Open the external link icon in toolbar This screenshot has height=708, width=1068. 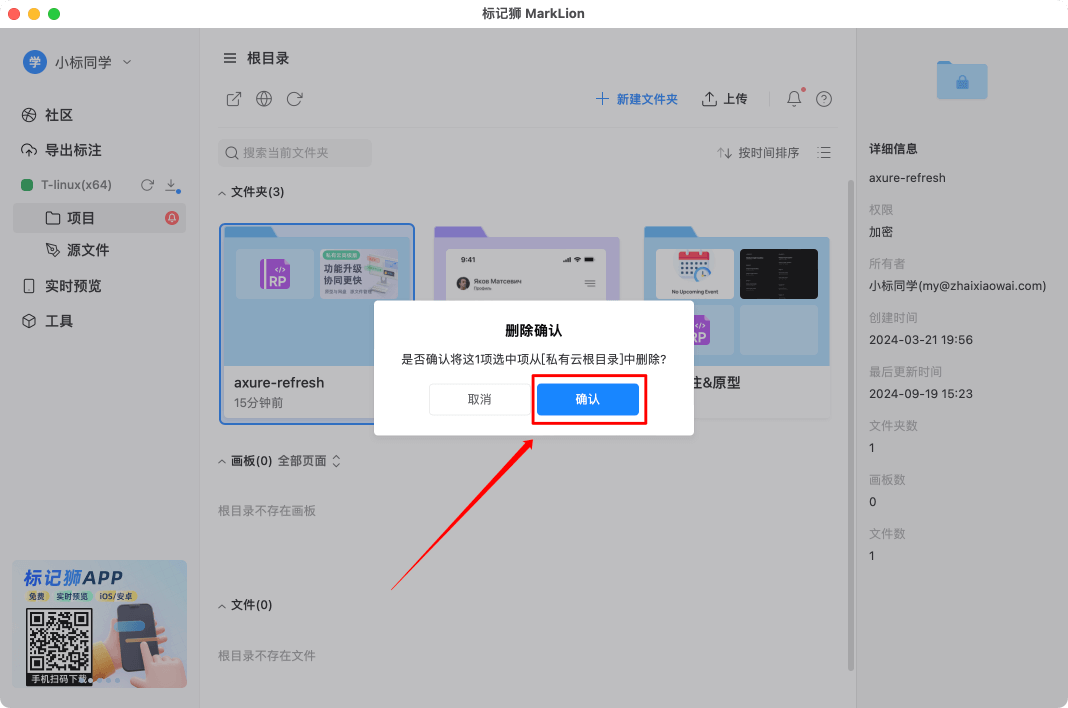233,99
